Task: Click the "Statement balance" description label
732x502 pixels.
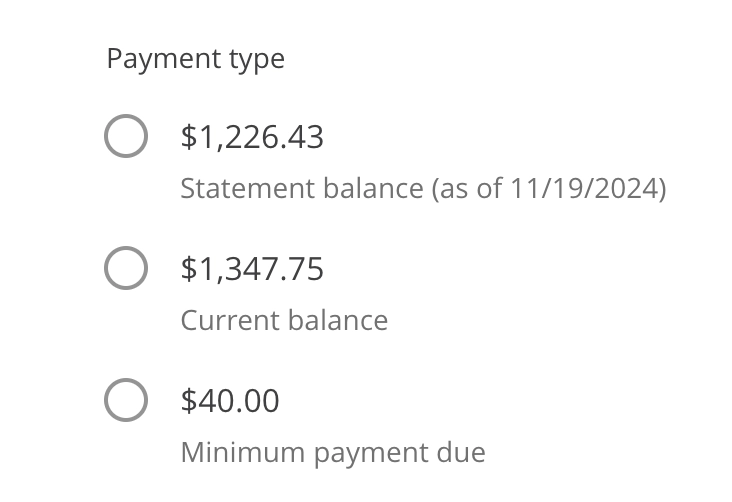Action: click(x=302, y=189)
